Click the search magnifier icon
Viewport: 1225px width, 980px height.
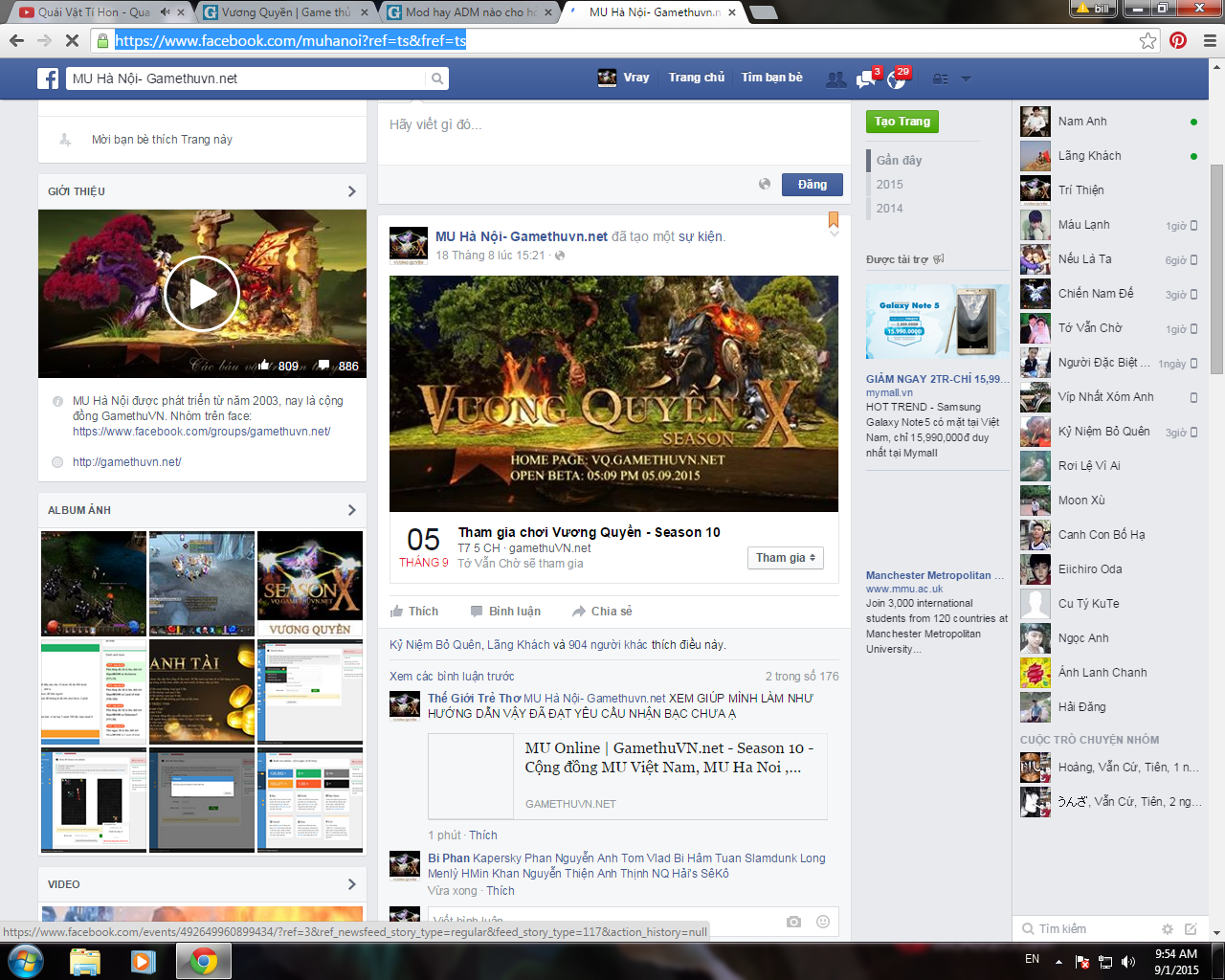point(437,78)
